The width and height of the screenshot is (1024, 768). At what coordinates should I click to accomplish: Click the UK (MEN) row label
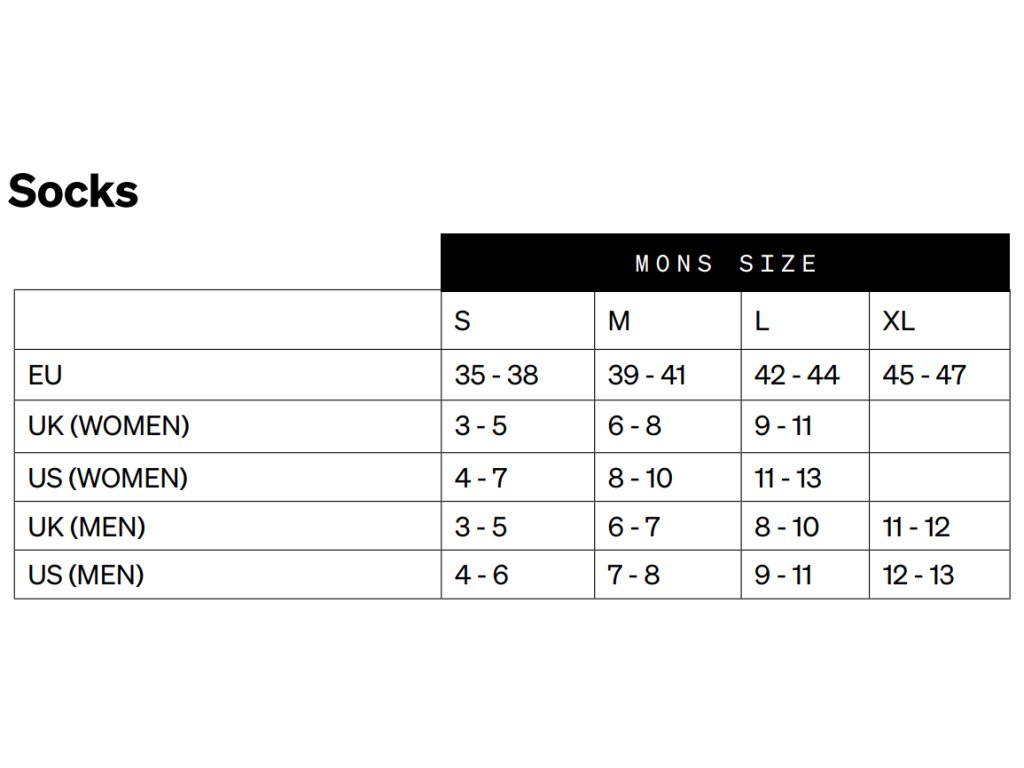227,526
